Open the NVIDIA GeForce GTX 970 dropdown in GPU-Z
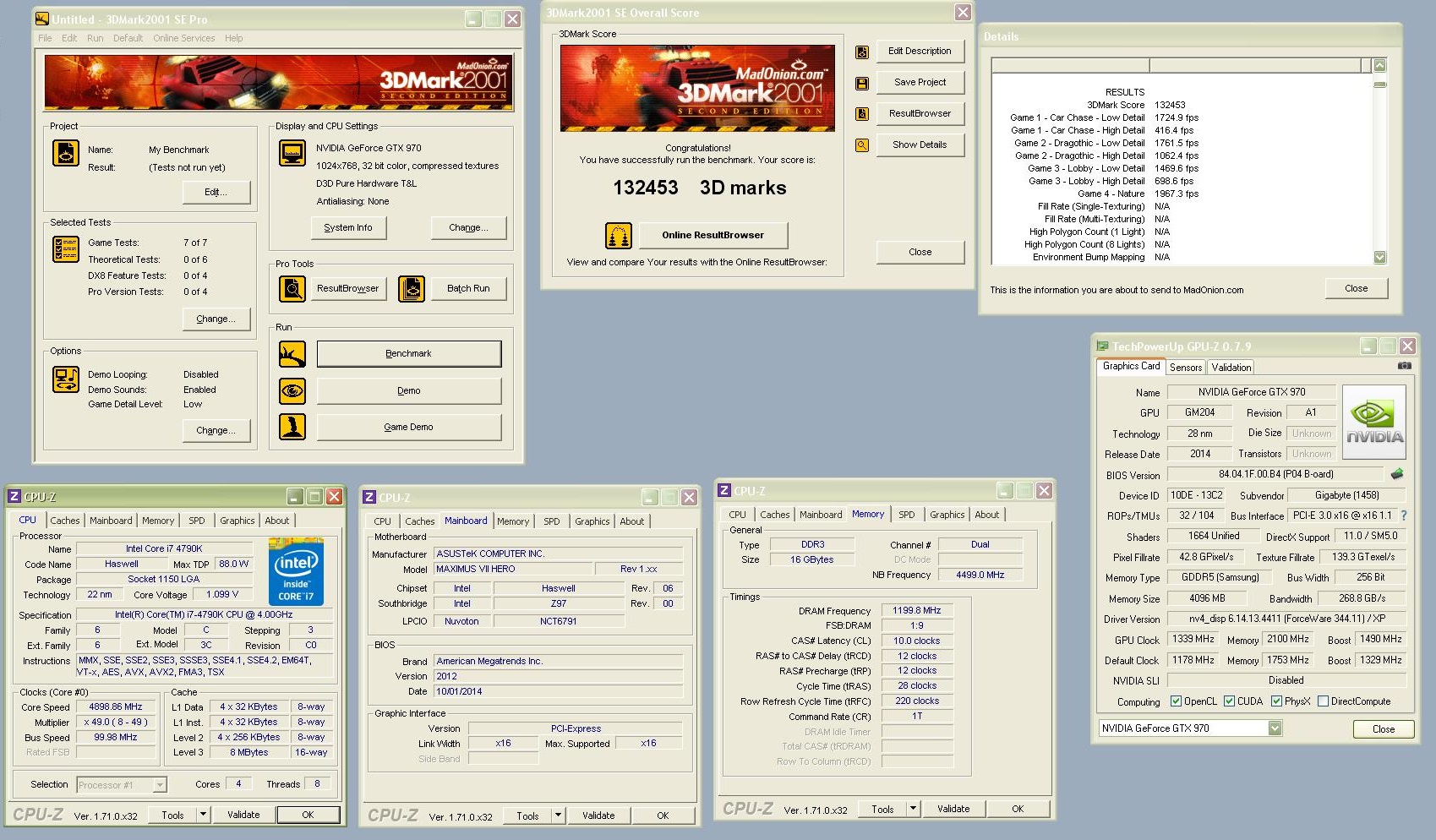Image resolution: width=1436 pixels, height=840 pixels. (x=1275, y=728)
